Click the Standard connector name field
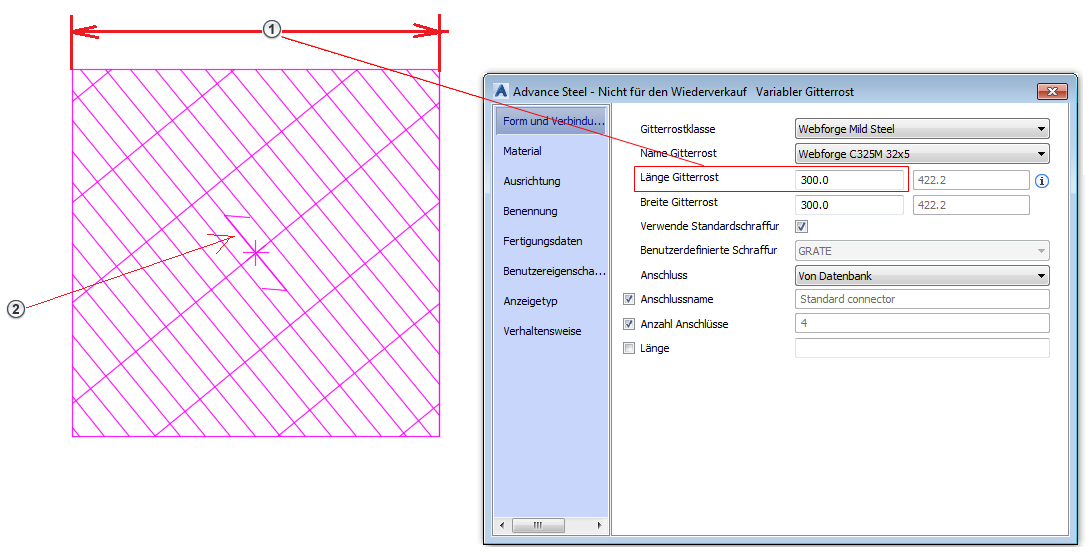 [922, 299]
